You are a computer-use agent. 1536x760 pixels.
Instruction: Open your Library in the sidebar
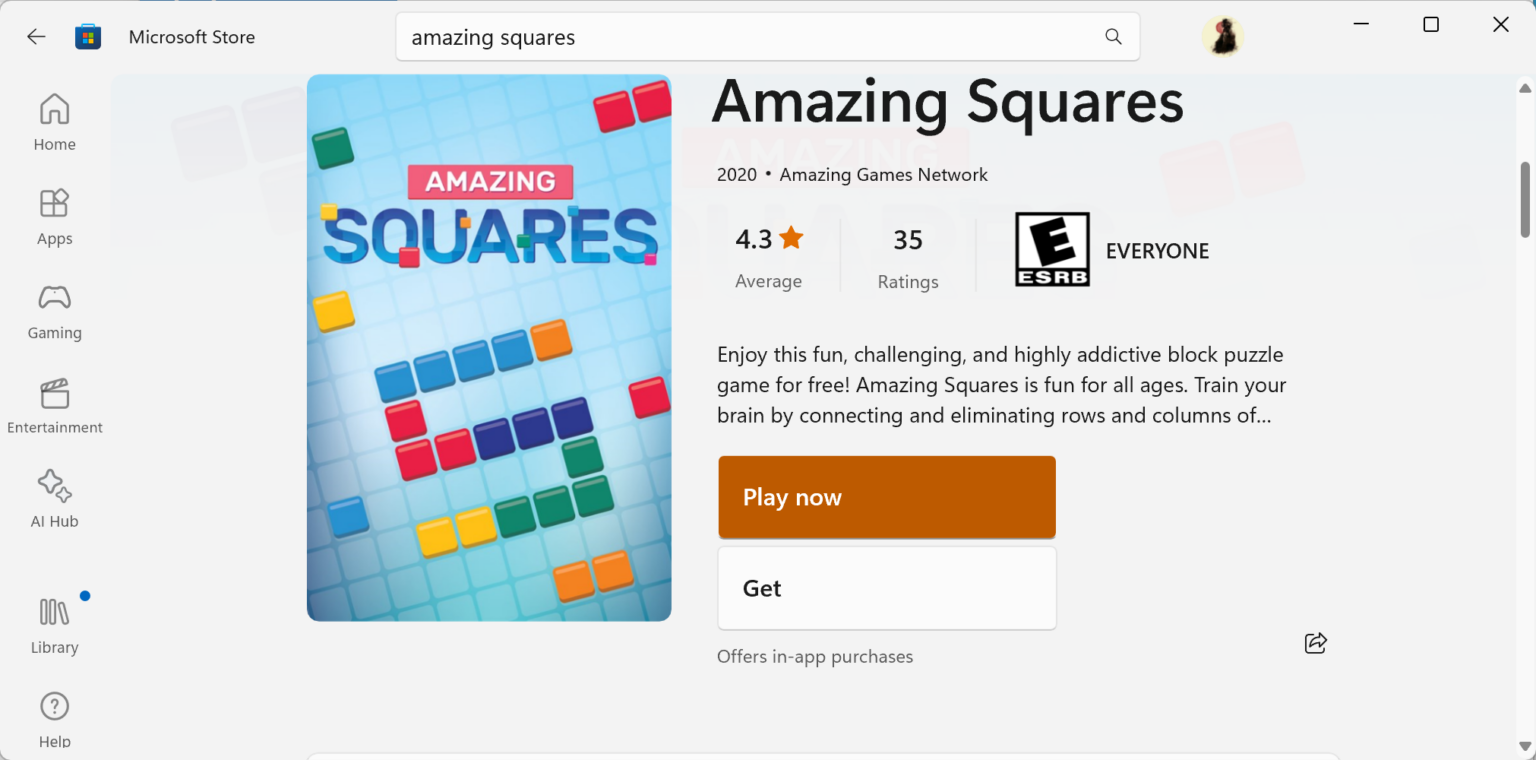(54, 623)
